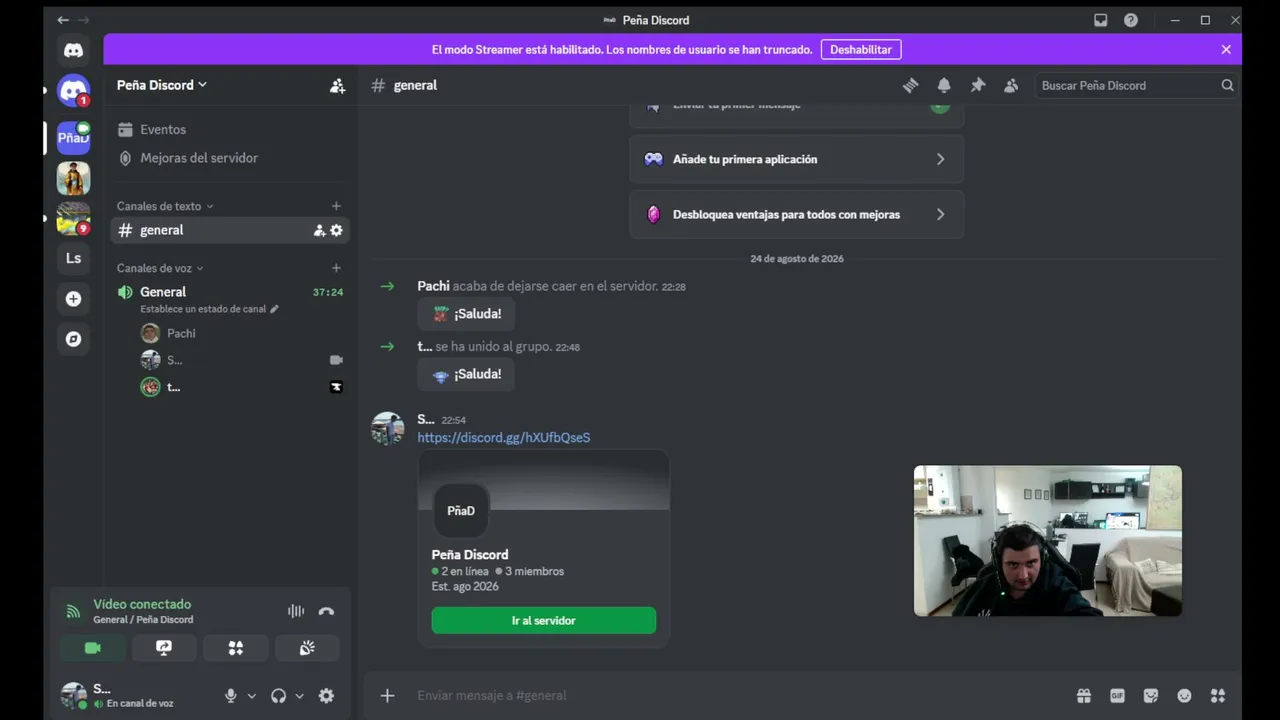
Task: Show pinned messages in general channel
Action: (978, 86)
